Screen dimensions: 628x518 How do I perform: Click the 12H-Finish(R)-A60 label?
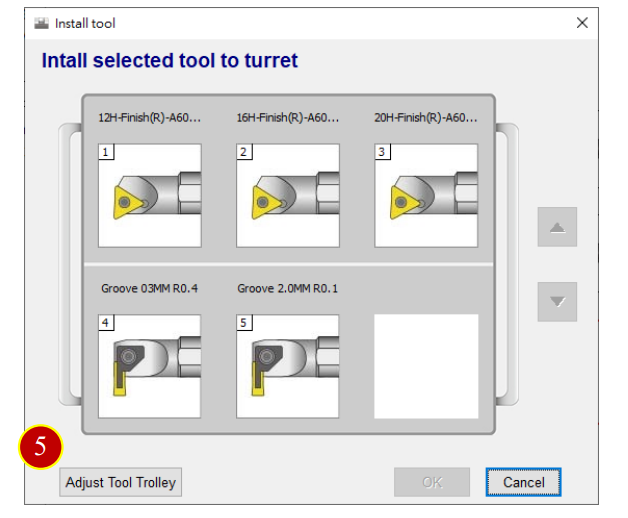(x=150, y=118)
